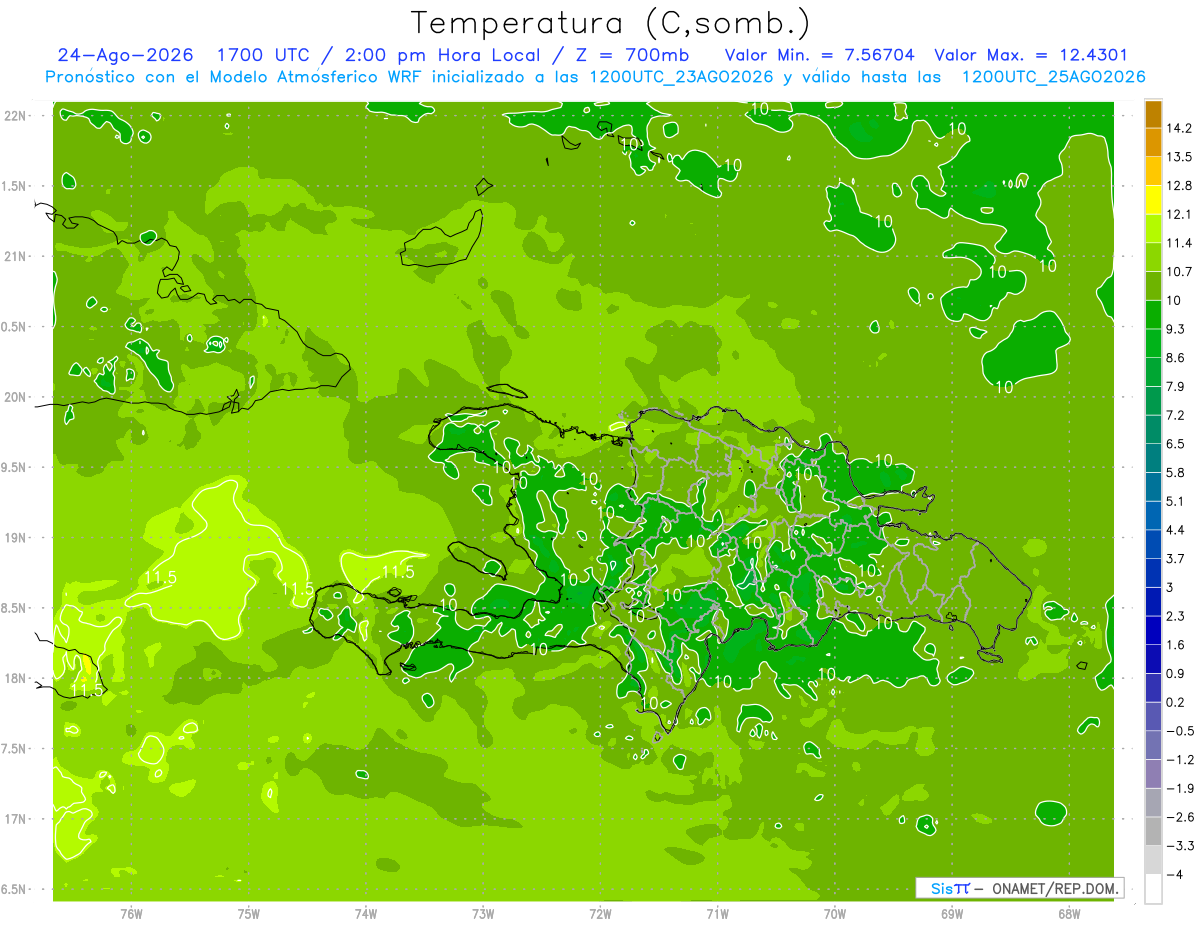
Task: Click the "21N" latitude label
Action: pos(16,257)
